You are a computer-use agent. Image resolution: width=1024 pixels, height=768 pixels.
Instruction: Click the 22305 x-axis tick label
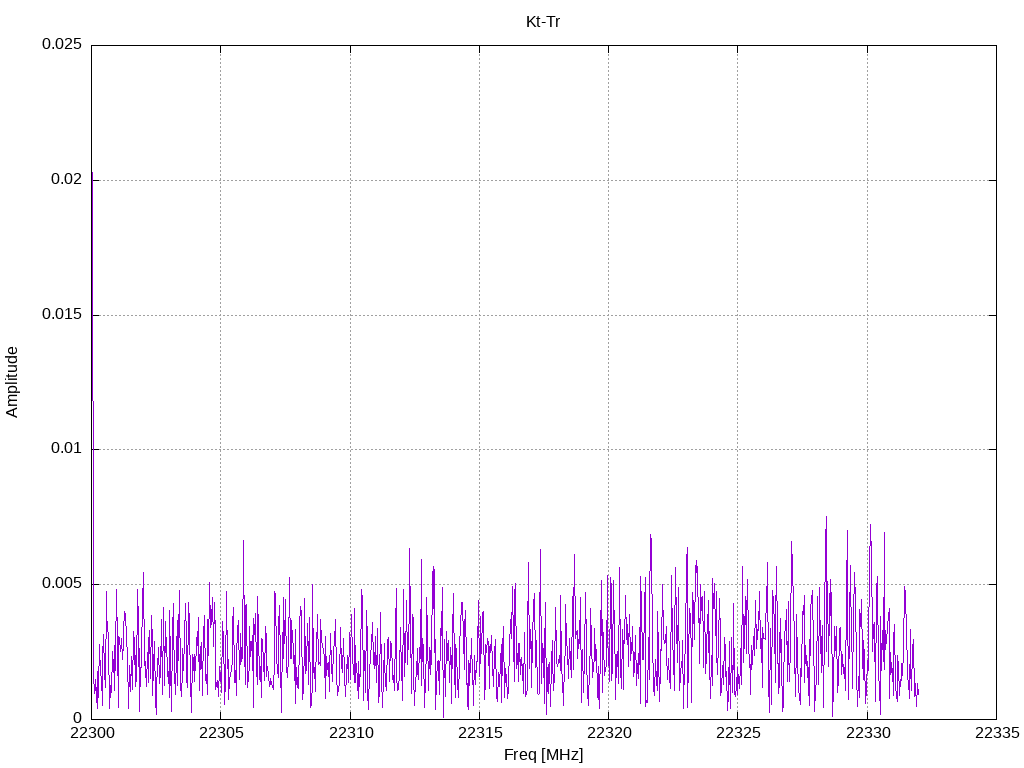pos(221,733)
